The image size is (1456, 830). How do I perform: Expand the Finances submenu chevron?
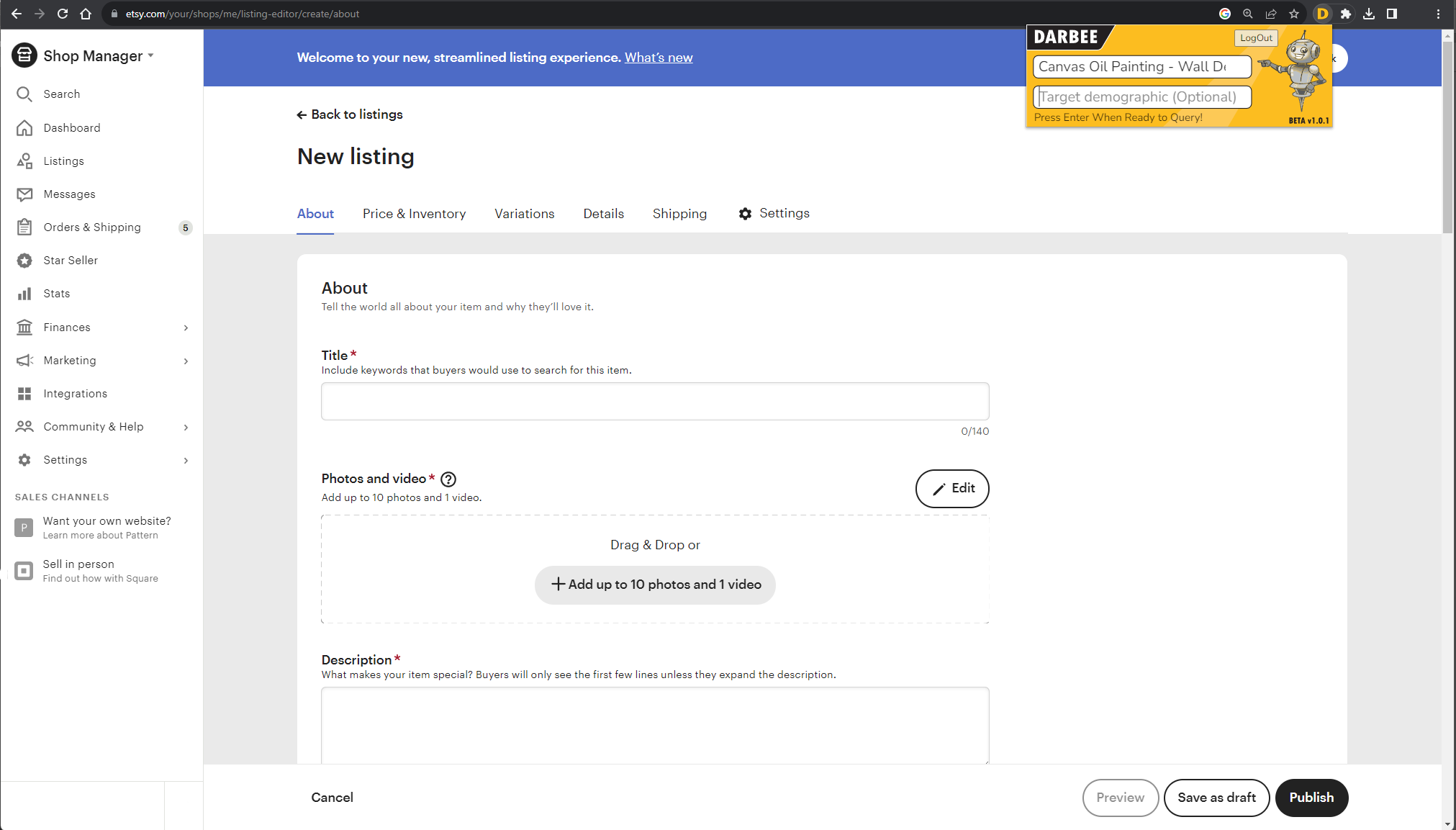pyautogui.click(x=186, y=328)
